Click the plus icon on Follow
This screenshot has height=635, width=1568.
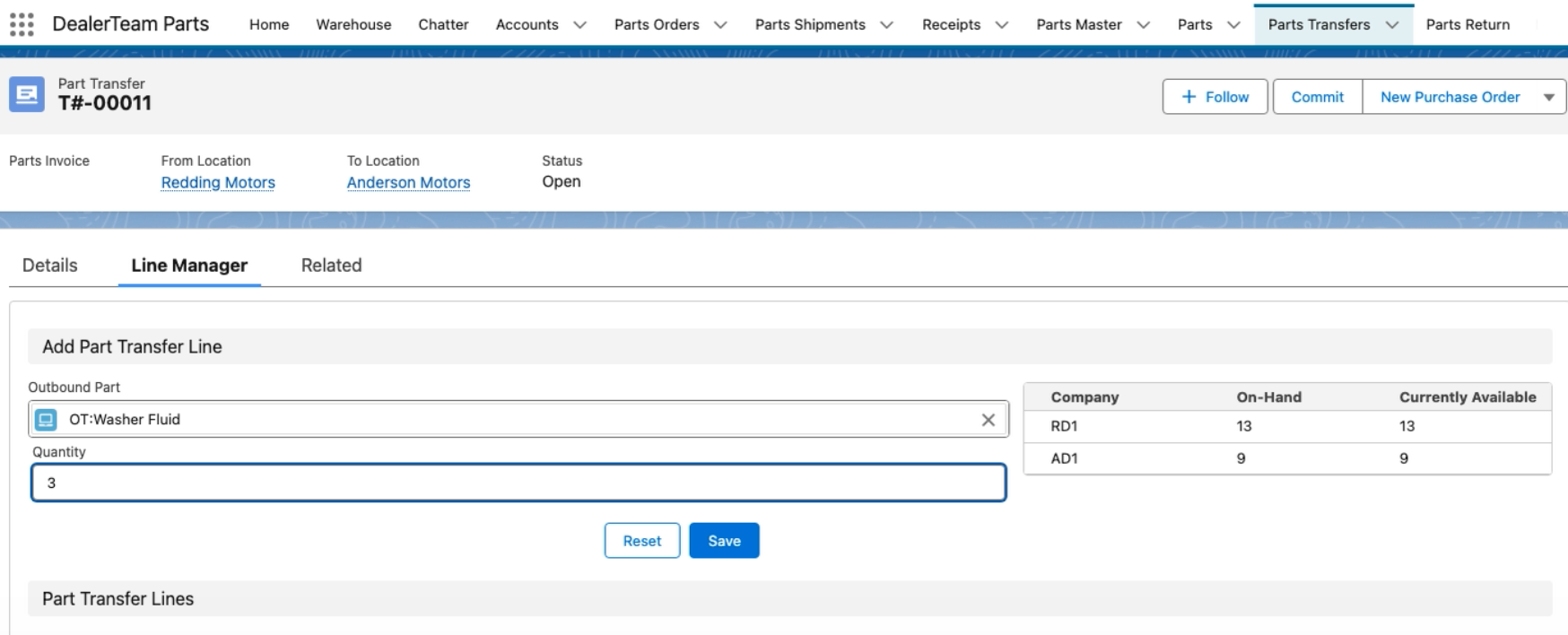(x=1189, y=97)
